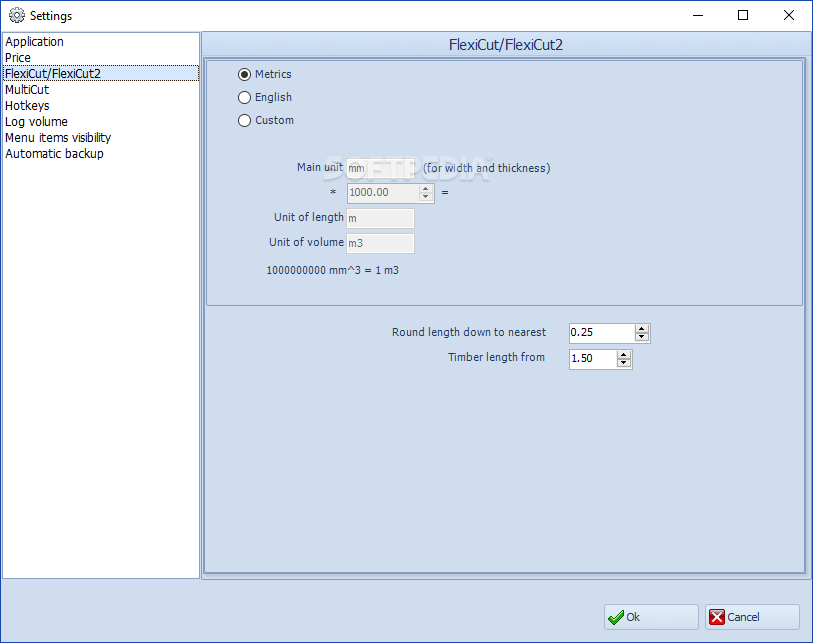
Task: Decrease the 1000.00 multiplier value
Action: point(426,197)
